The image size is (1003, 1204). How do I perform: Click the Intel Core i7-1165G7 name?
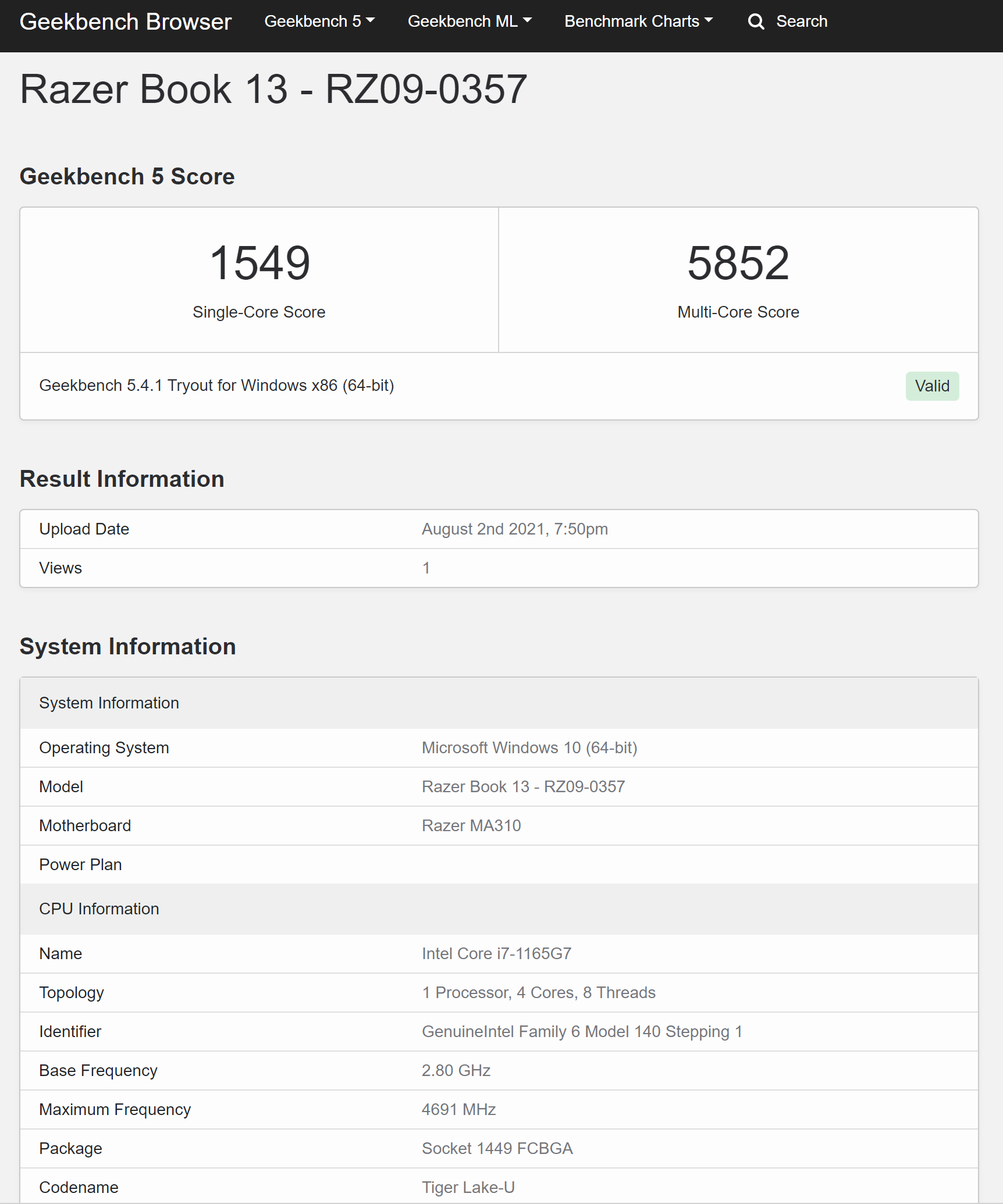(496, 954)
